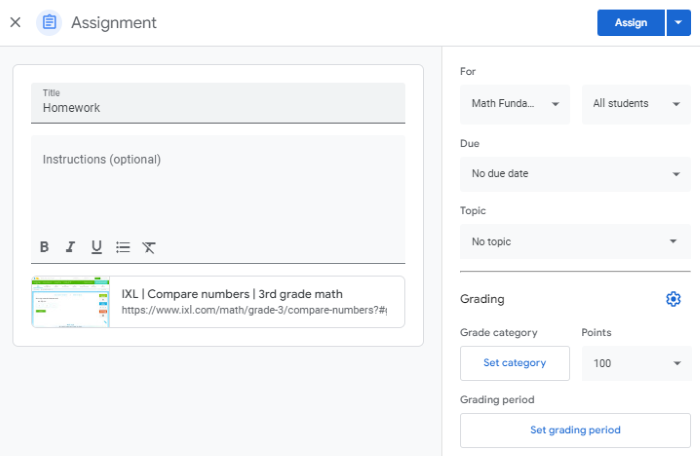
Task: Open the No due date dropdown
Action: click(x=575, y=174)
